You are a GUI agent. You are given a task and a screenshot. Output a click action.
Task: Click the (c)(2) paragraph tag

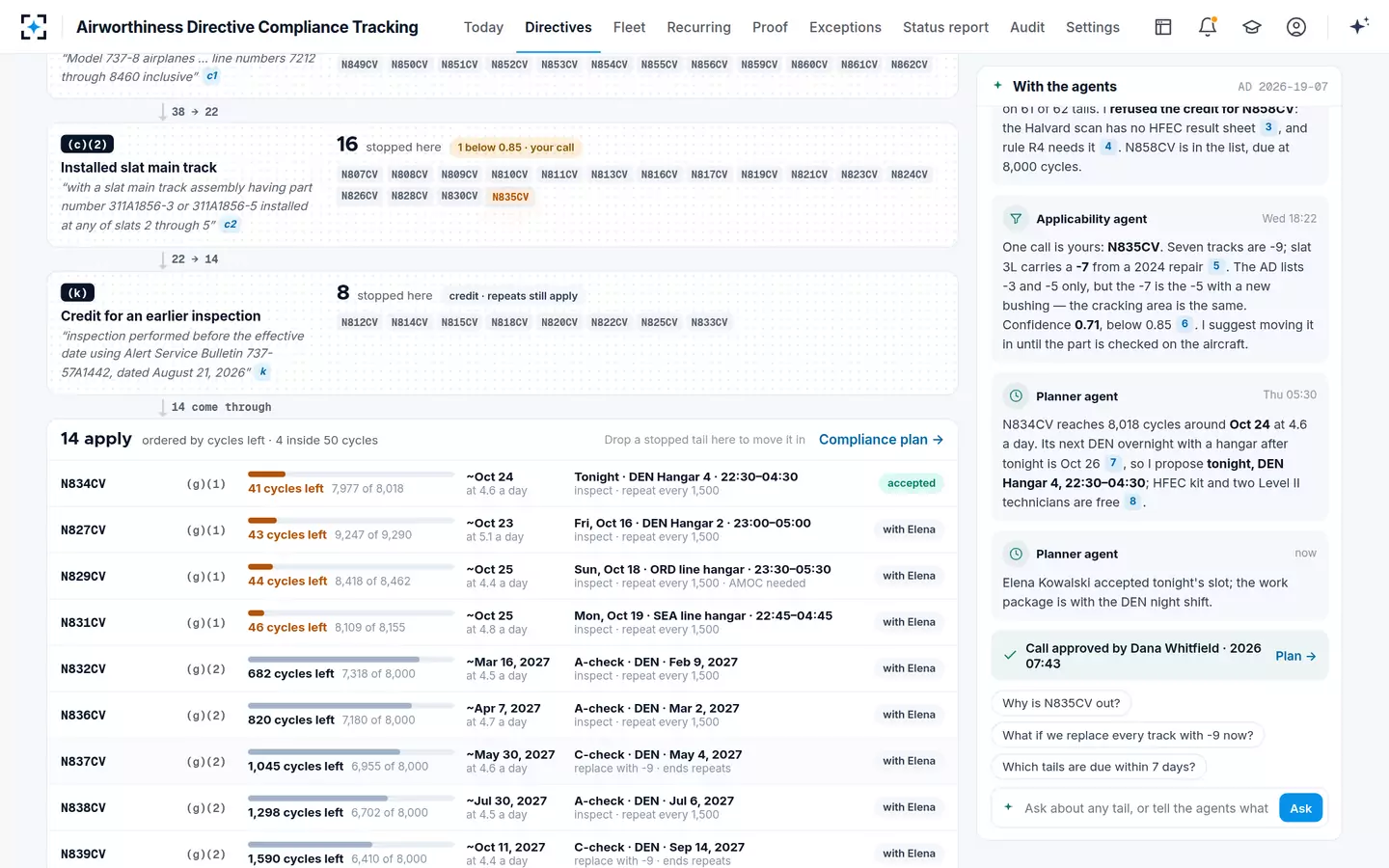click(x=87, y=145)
